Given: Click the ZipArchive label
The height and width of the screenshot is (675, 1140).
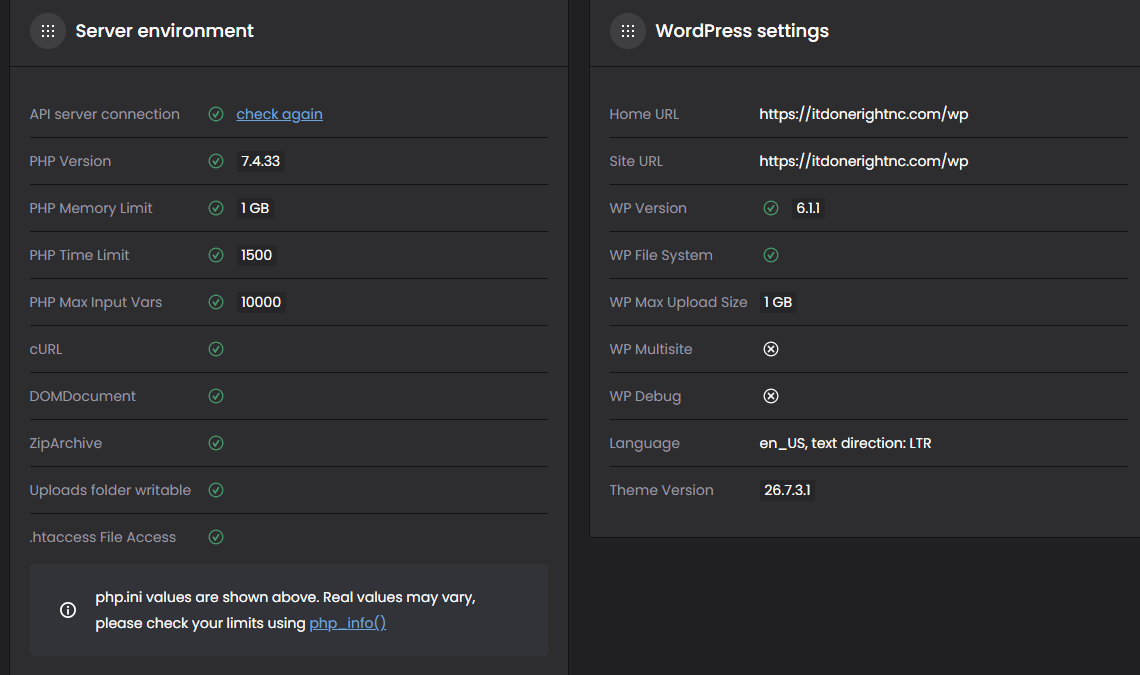Looking at the screenshot, I should coord(65,443).
